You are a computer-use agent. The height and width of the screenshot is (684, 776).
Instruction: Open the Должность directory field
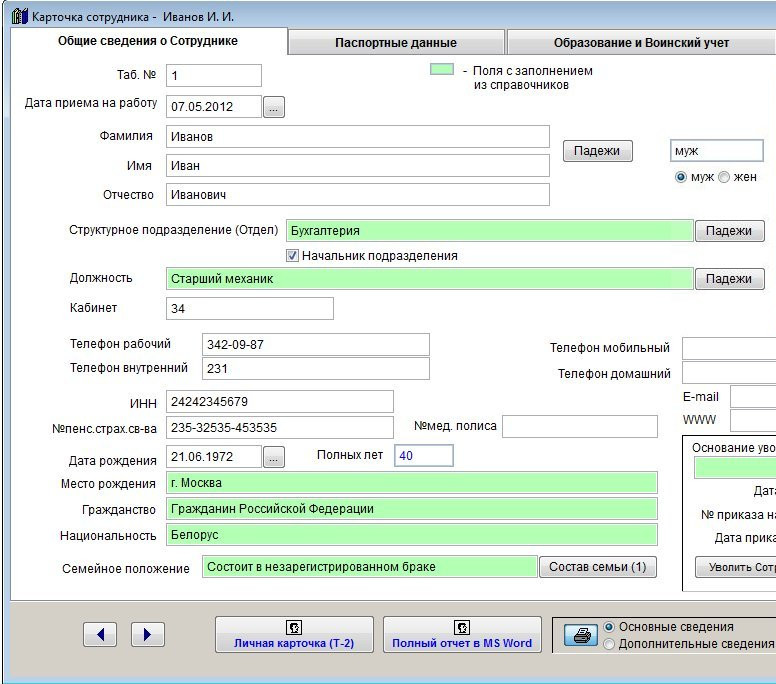point(430,279)
